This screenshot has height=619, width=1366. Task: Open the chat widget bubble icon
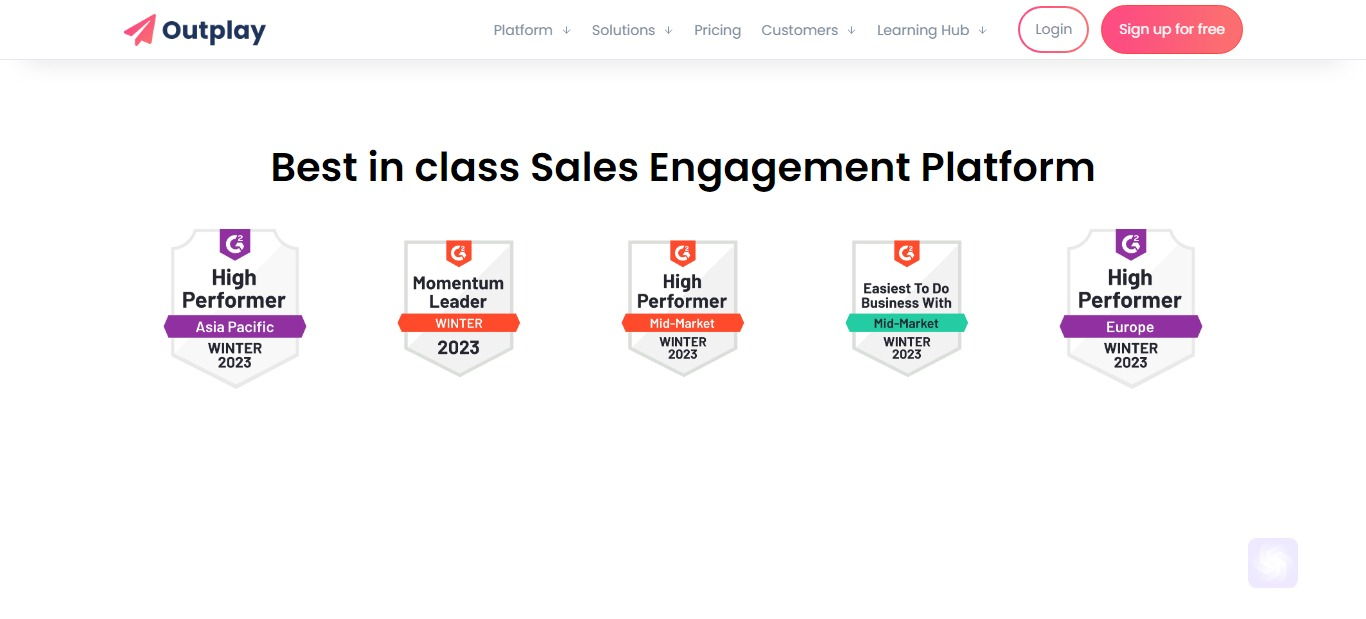tap(1272, 563)
